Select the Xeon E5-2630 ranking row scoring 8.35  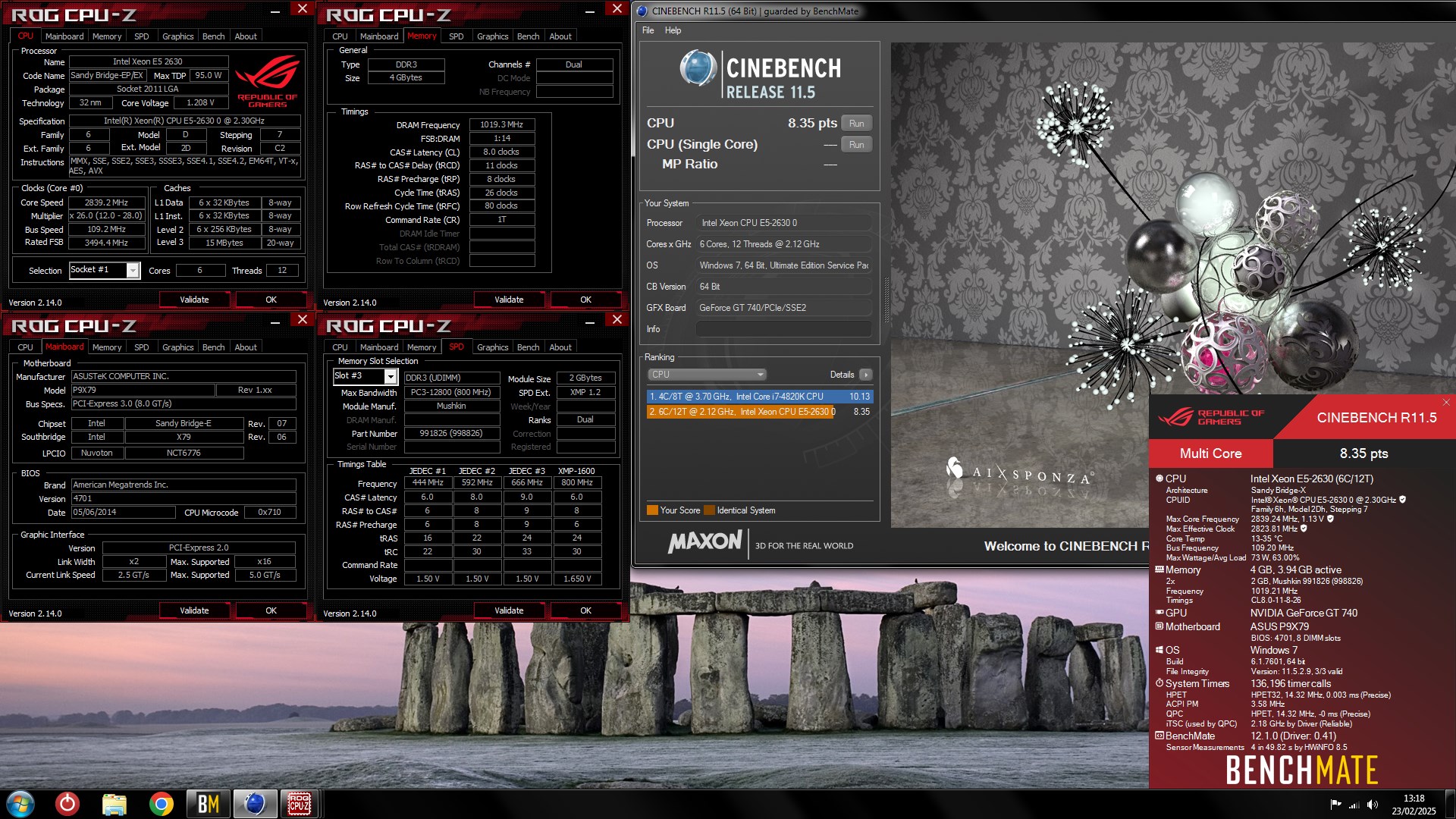coord(759,412)
